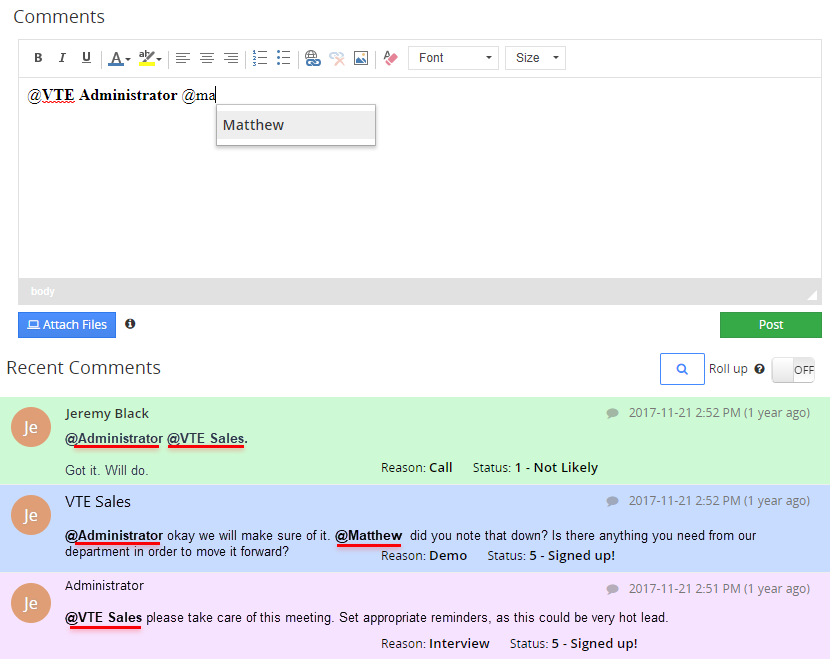Click speech bubble icon on VTE Sales comment
This screenshot has height=659, width=830.
pos(612,501)
